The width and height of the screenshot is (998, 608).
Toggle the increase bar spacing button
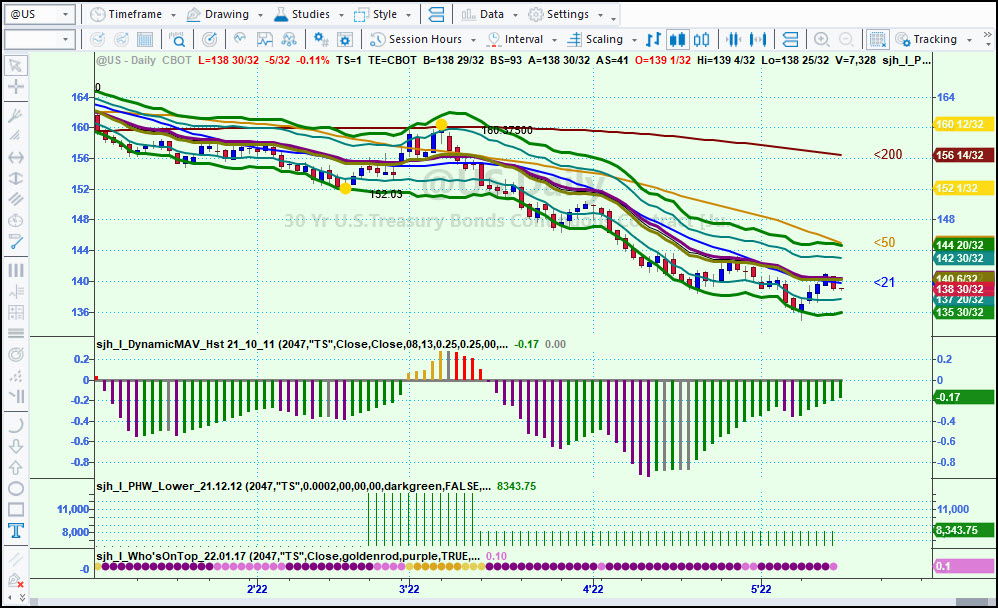point(757,39)
